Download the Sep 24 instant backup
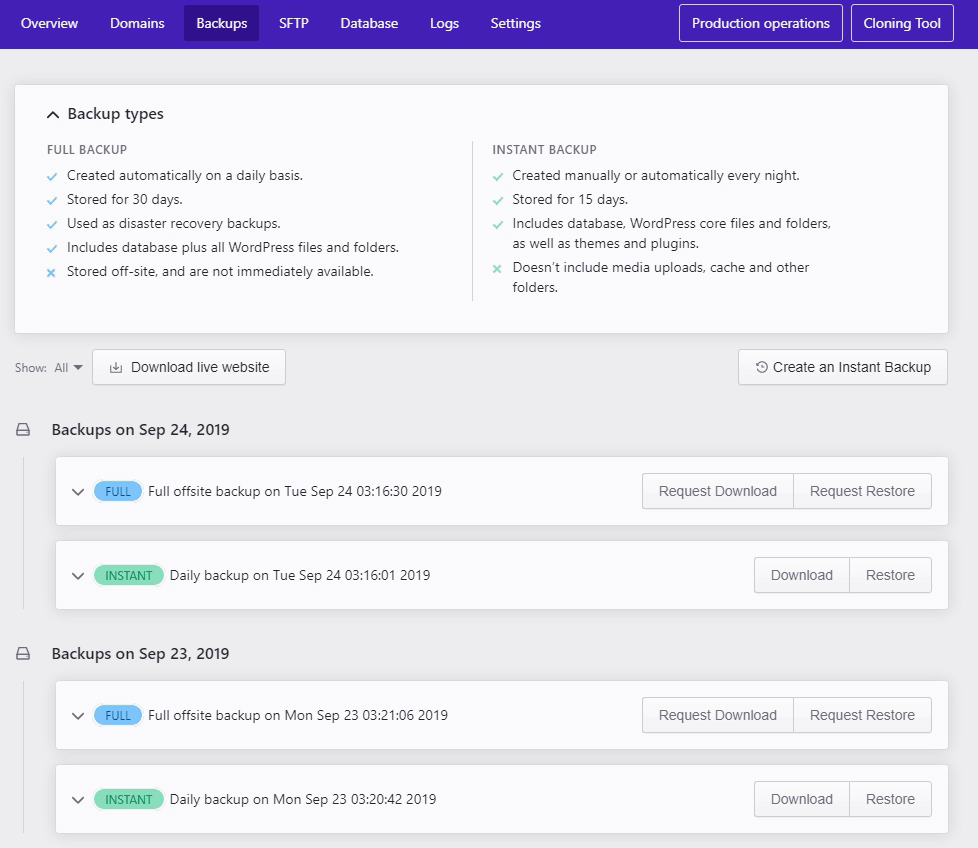 pyautogui.click(x=801, y=575)
